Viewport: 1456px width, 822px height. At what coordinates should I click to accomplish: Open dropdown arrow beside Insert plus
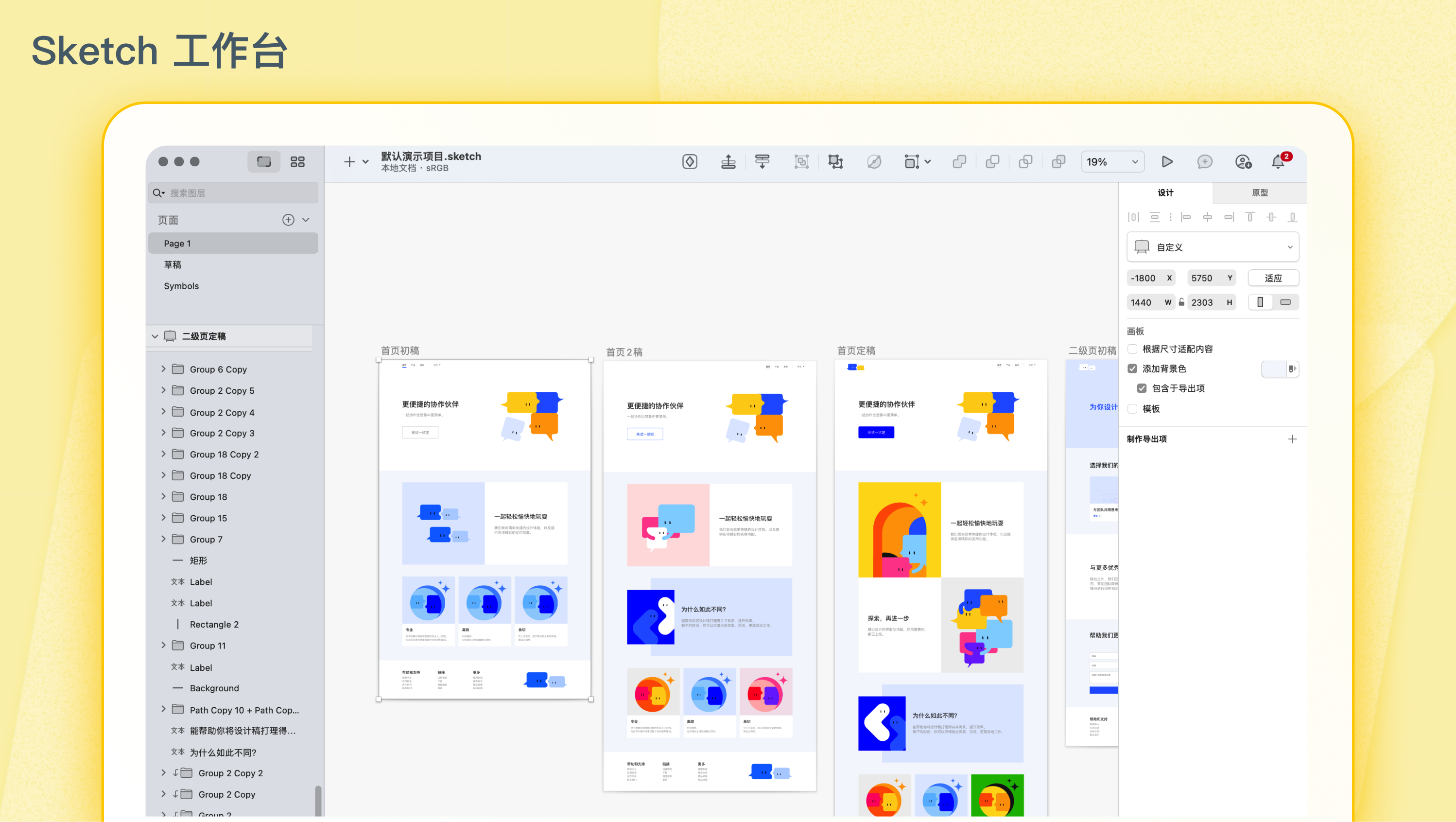click(x=365, y=162)
